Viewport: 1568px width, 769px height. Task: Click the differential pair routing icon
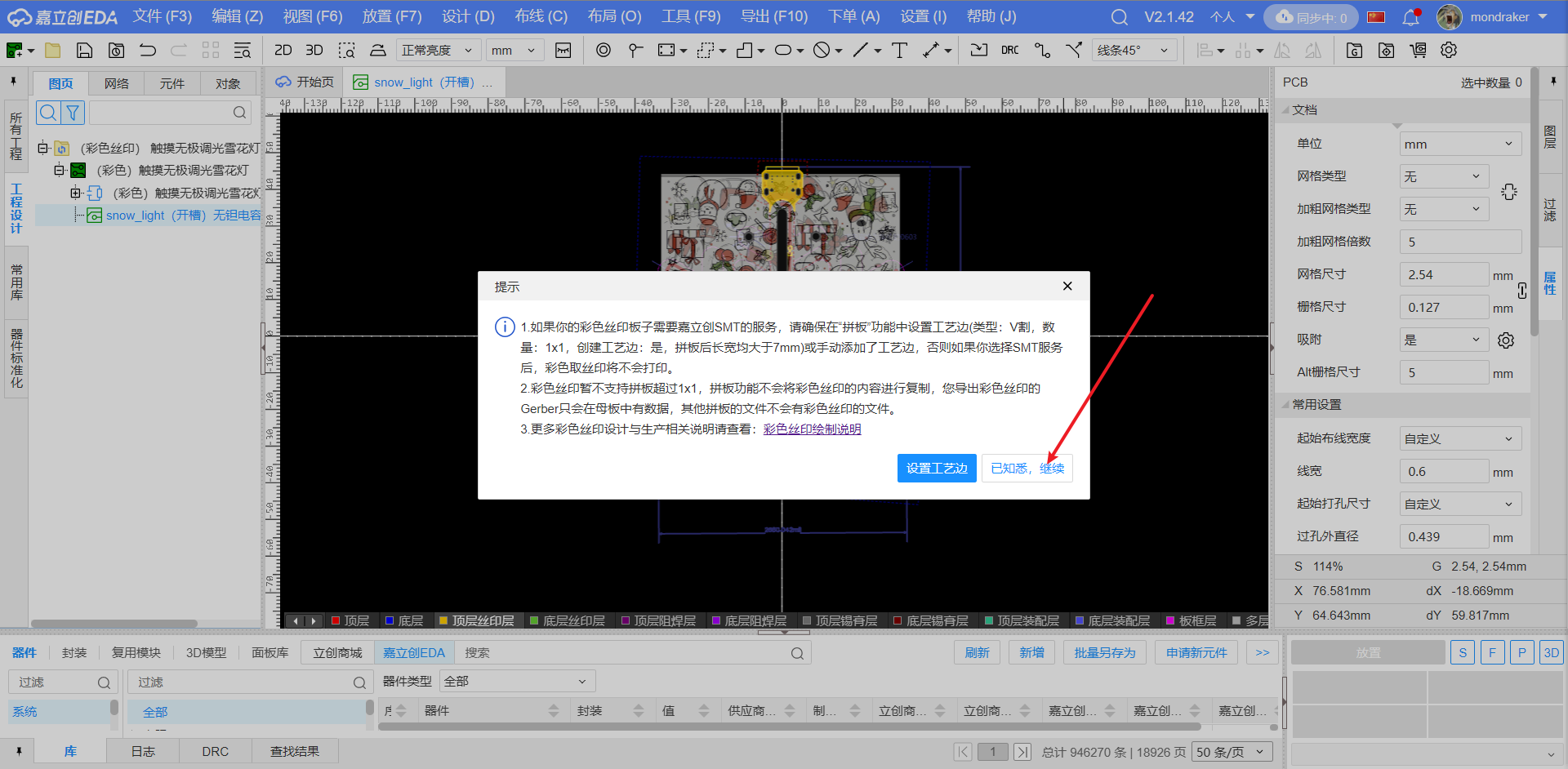1074,51
